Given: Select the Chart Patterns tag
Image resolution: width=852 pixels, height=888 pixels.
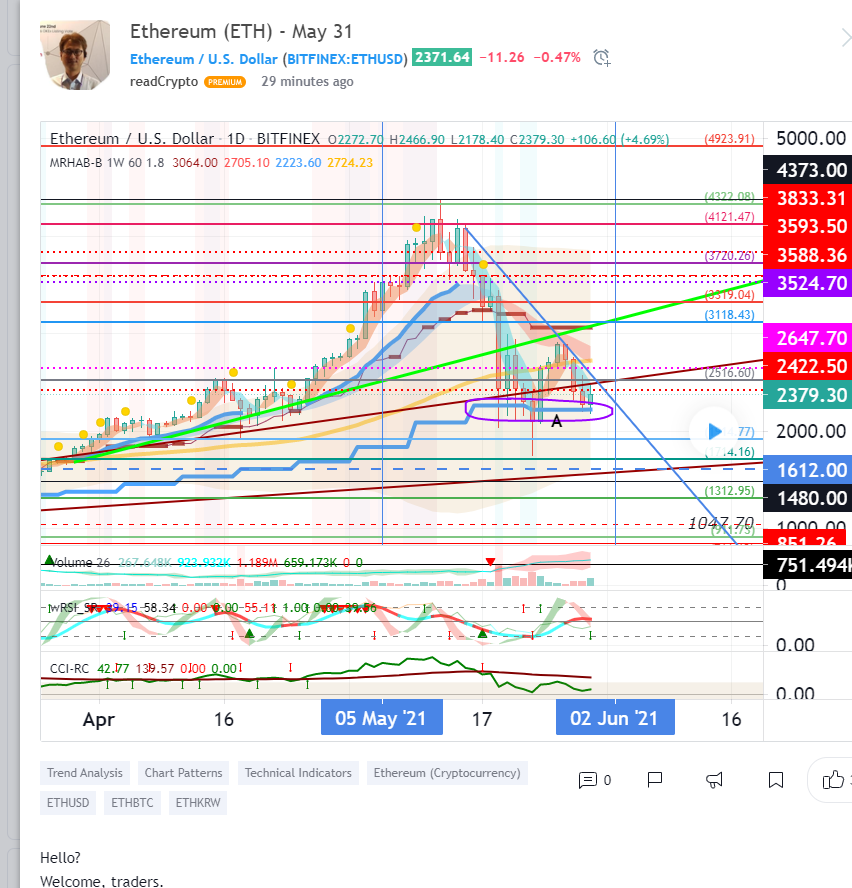Looking at the screenshot, I should (183, 773).
